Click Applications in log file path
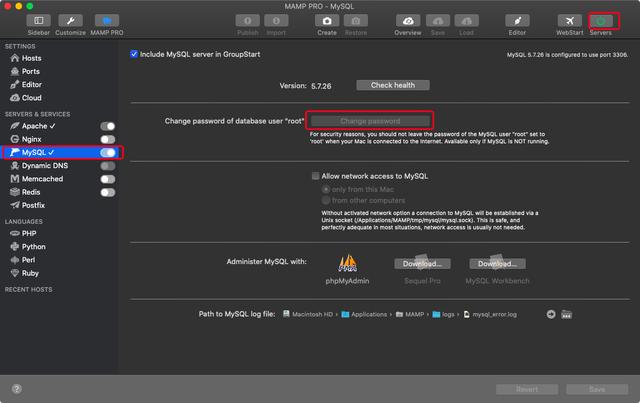The width and height of the screenshot is (640, 403). 364,314
